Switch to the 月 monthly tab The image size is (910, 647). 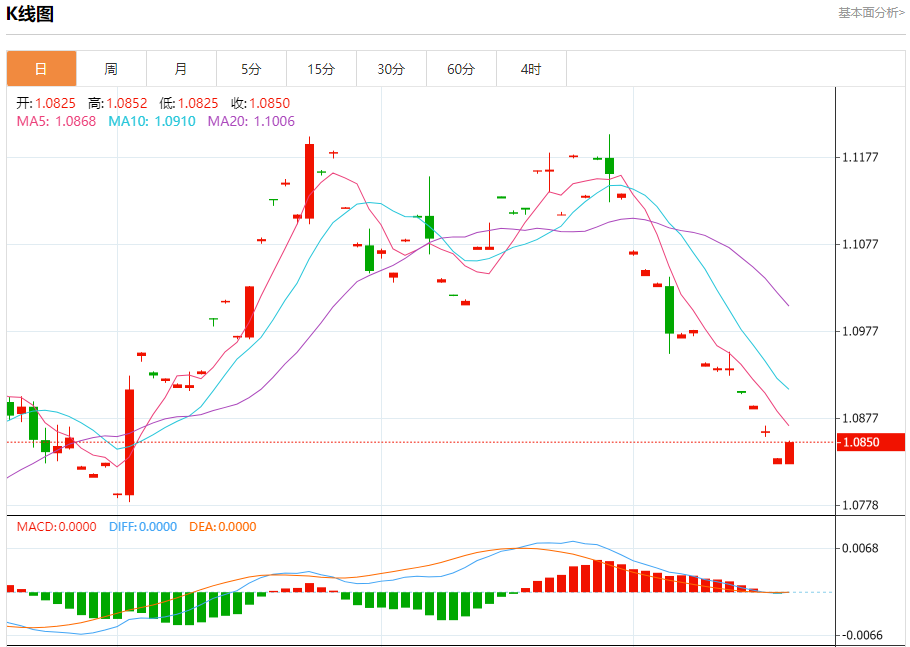[x=181, y=69]
